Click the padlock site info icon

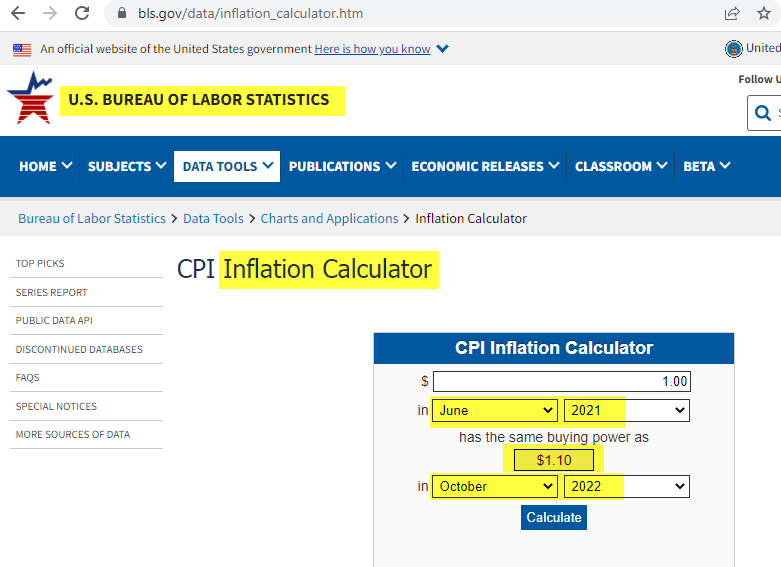click(x=122, y=13)
